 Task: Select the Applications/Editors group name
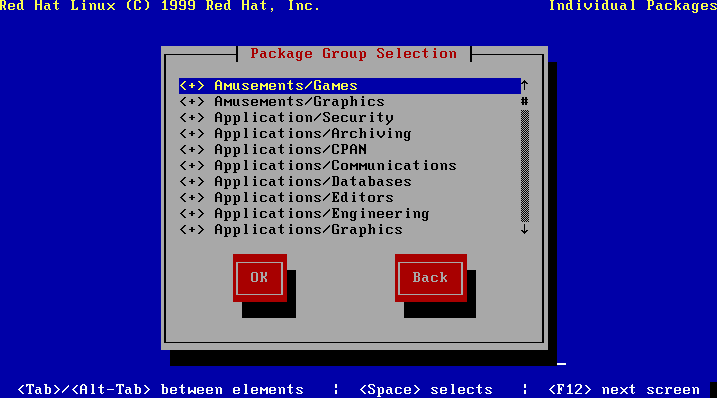304,198
